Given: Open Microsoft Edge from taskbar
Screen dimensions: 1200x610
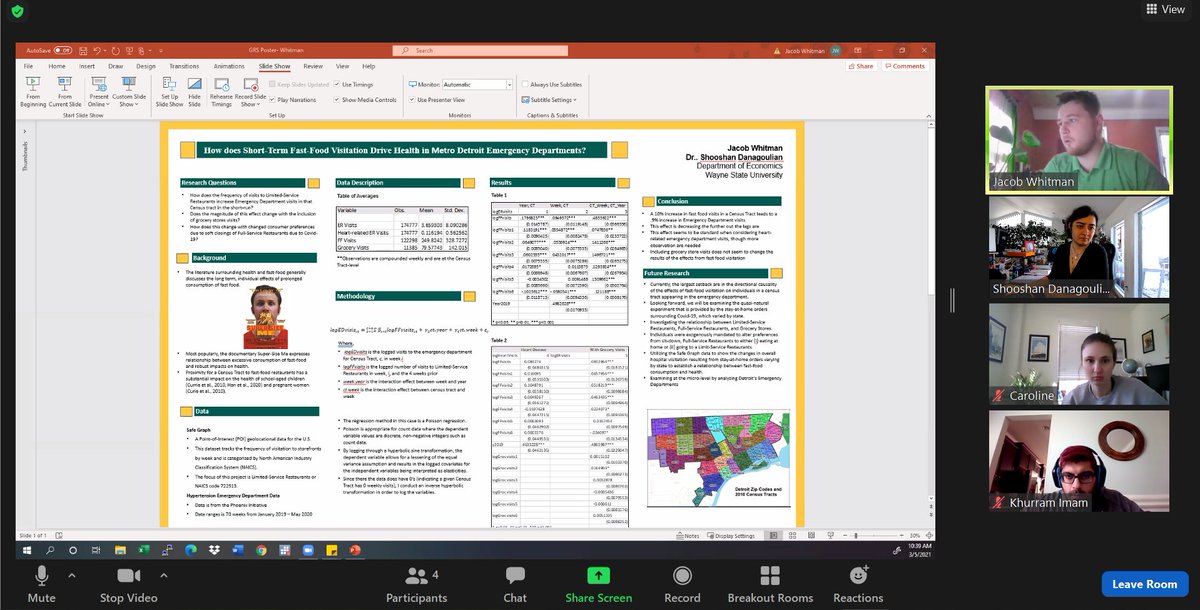Looking at the screenshot, I should tap(190, 551).
